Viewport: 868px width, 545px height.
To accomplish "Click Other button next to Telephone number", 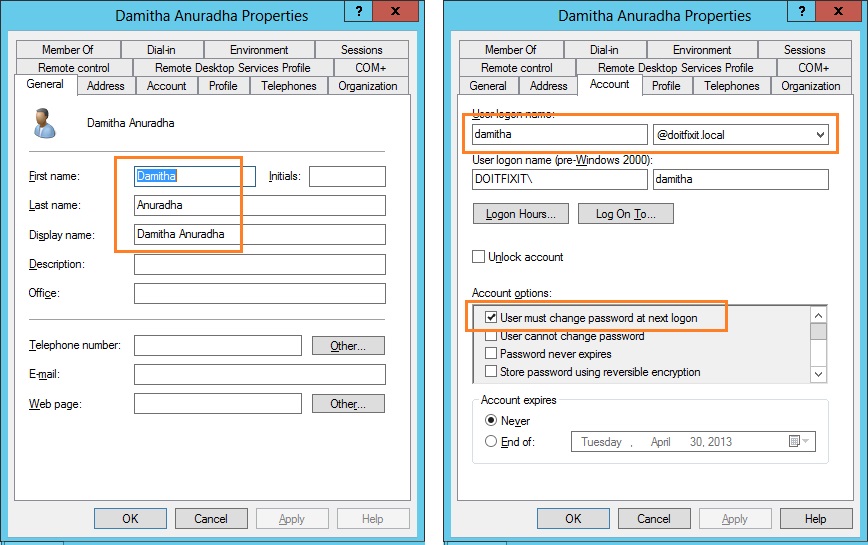I will (348, 346).
